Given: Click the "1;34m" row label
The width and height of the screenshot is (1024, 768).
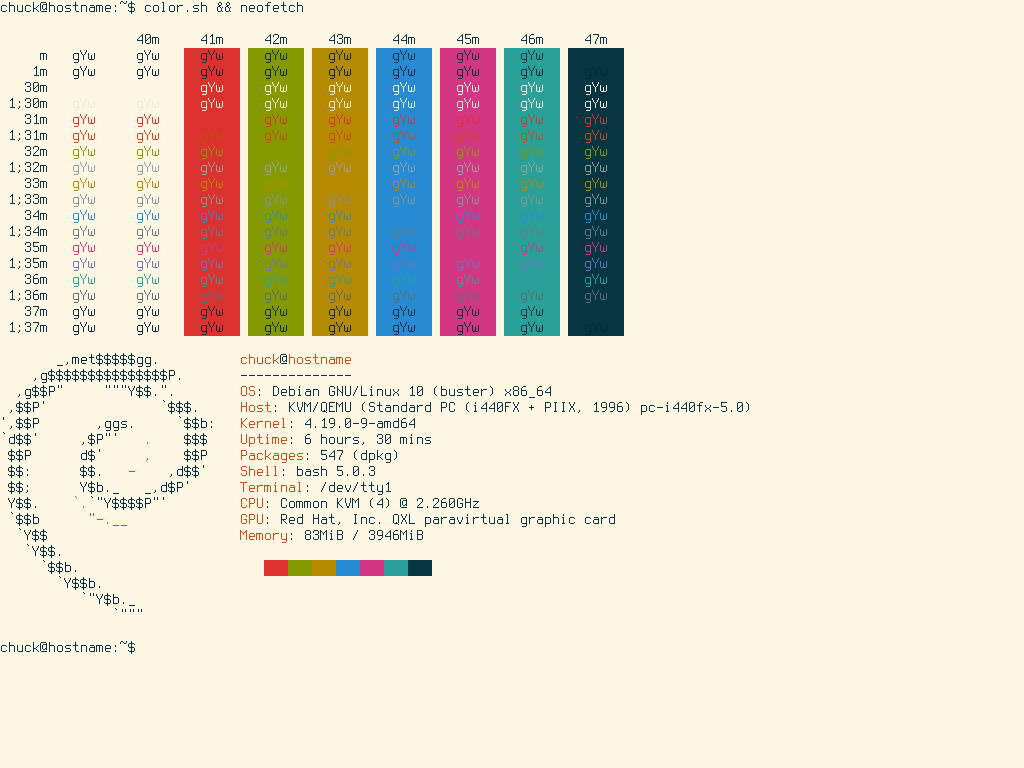Looking at the screenshot, I should tap(28, 232).
